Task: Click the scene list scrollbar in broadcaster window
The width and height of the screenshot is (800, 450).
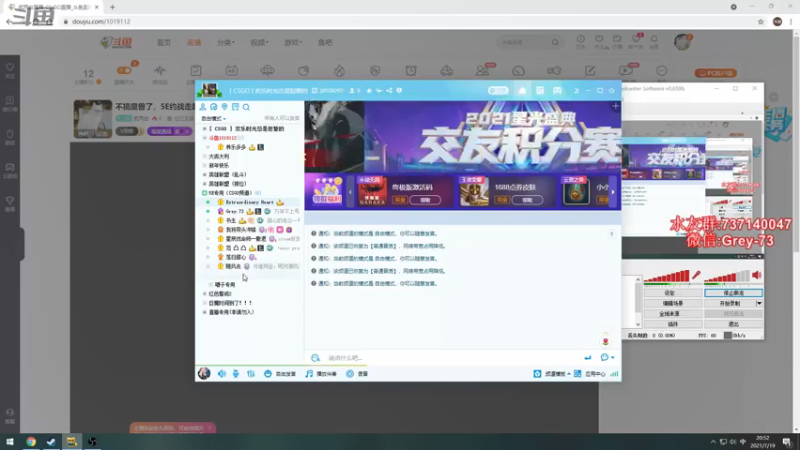Action: 638,302
